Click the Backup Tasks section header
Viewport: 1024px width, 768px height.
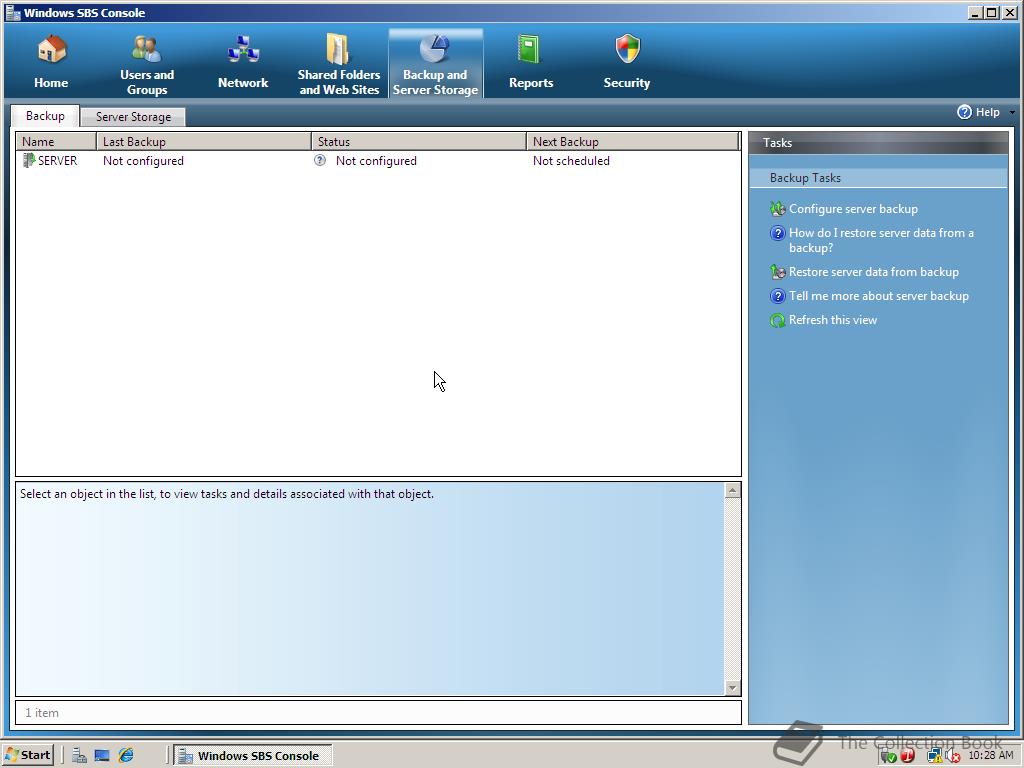(878, 178)
